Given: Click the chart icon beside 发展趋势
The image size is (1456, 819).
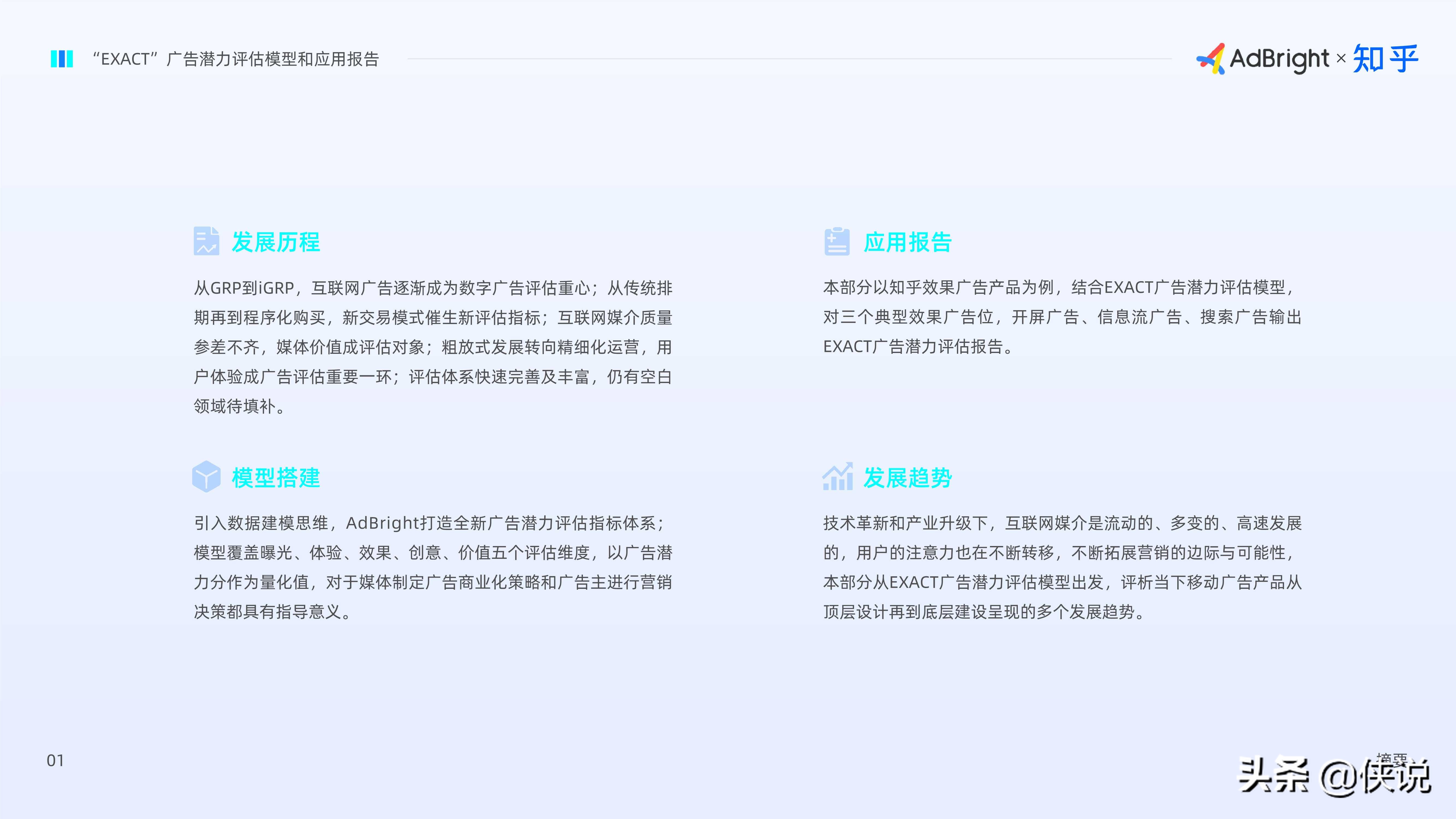Looking at the screenshot, I should [838, 476].
